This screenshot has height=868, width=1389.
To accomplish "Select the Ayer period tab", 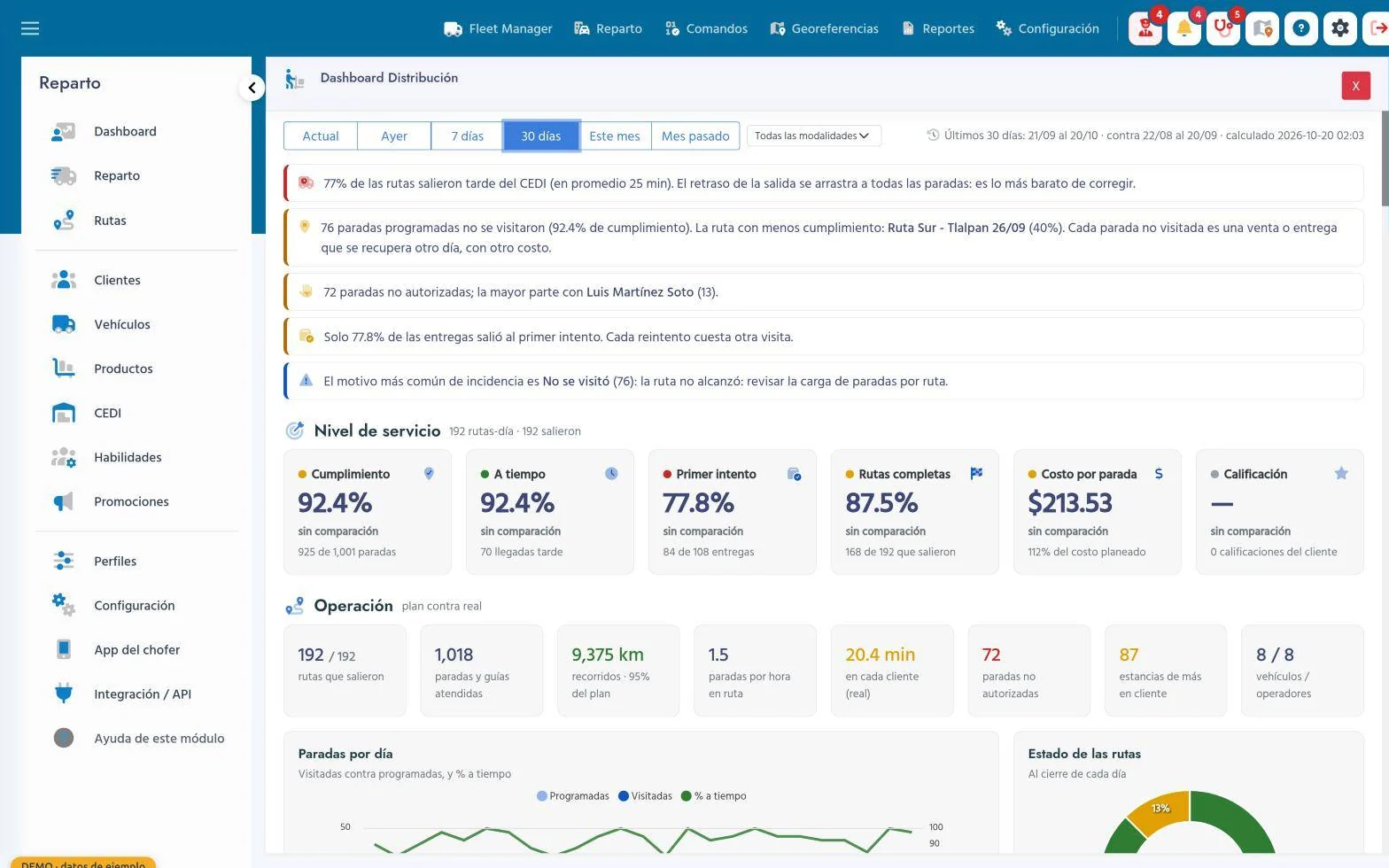I will click(394, 136).
